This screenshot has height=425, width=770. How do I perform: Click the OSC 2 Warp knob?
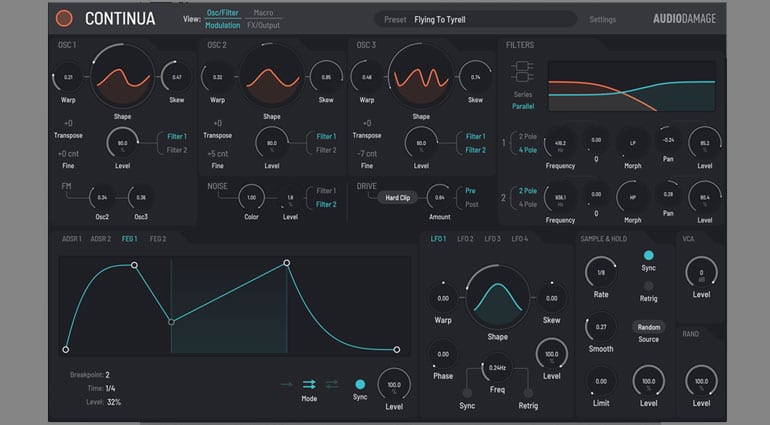(x=217, y=77)
